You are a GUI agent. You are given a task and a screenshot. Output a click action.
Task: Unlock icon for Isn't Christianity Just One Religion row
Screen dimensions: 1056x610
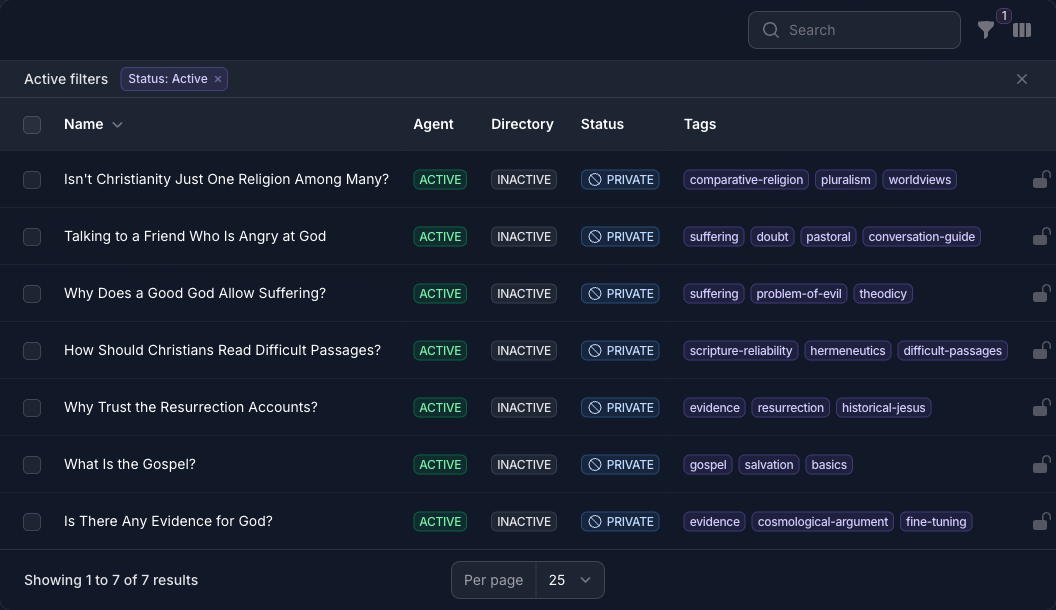point(1041,179)
